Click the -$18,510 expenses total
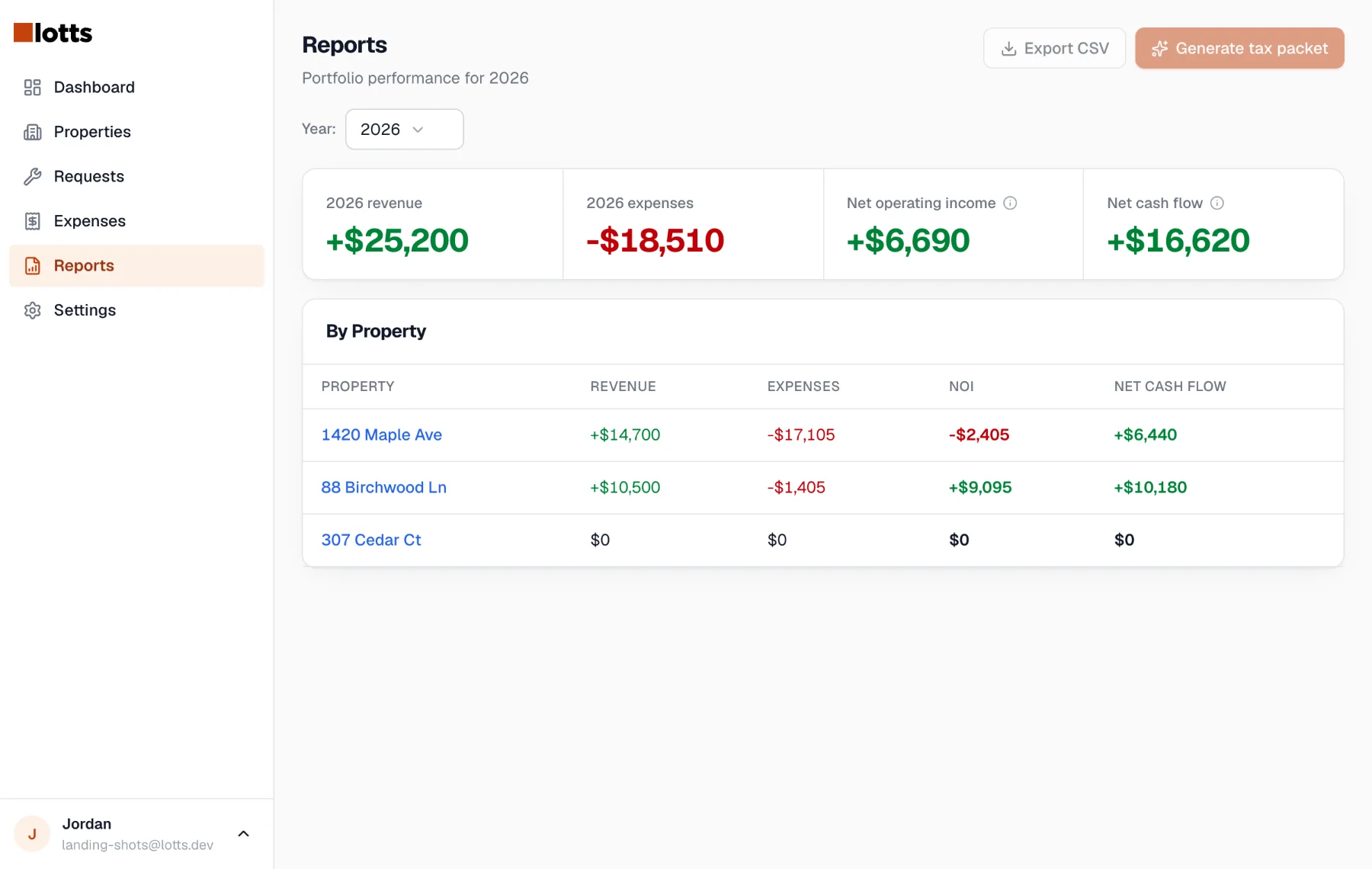 pos(656,241)
